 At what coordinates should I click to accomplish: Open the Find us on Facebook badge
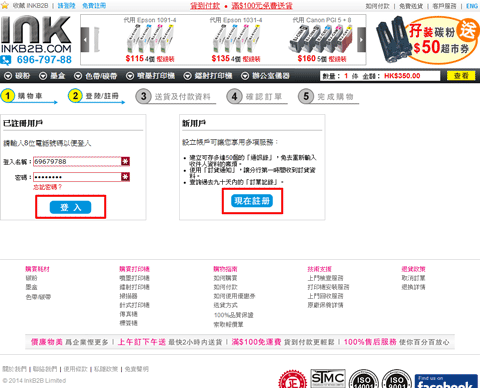(x=446, y=381)
